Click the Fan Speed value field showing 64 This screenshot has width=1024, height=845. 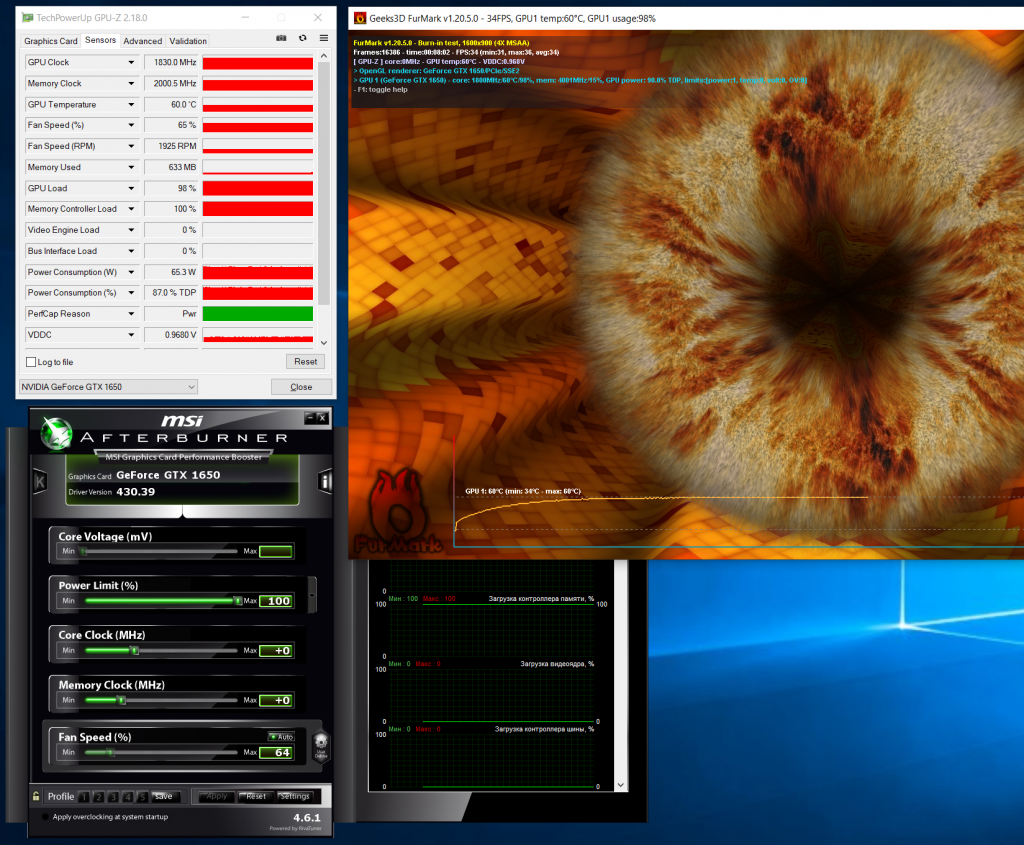[x=276, y=752]
